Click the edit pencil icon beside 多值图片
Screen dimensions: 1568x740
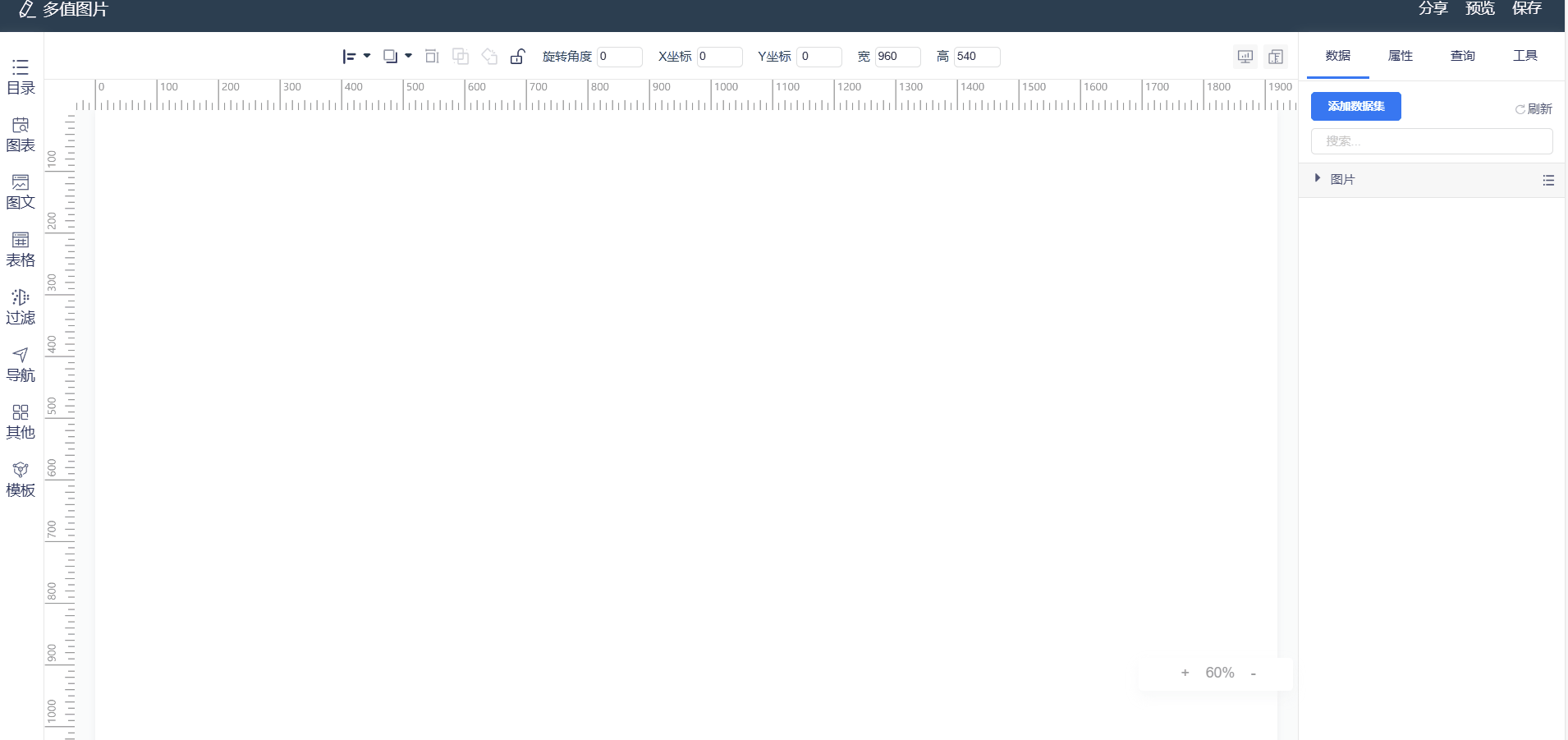pos(26,9)
